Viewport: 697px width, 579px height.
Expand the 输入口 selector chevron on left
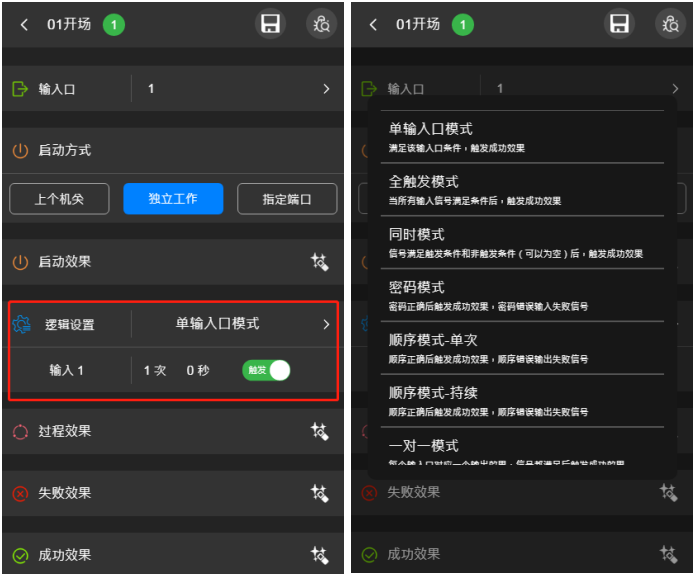(326, 89)
